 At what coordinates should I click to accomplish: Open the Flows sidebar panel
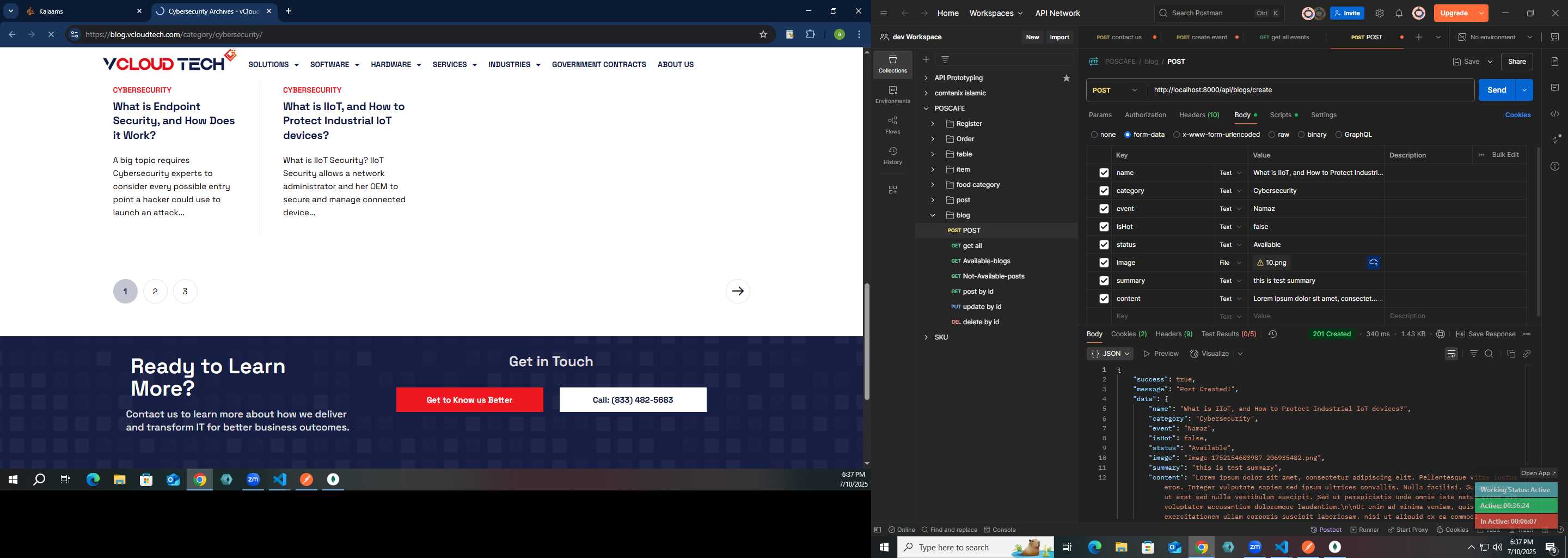(x=892, y=125)
